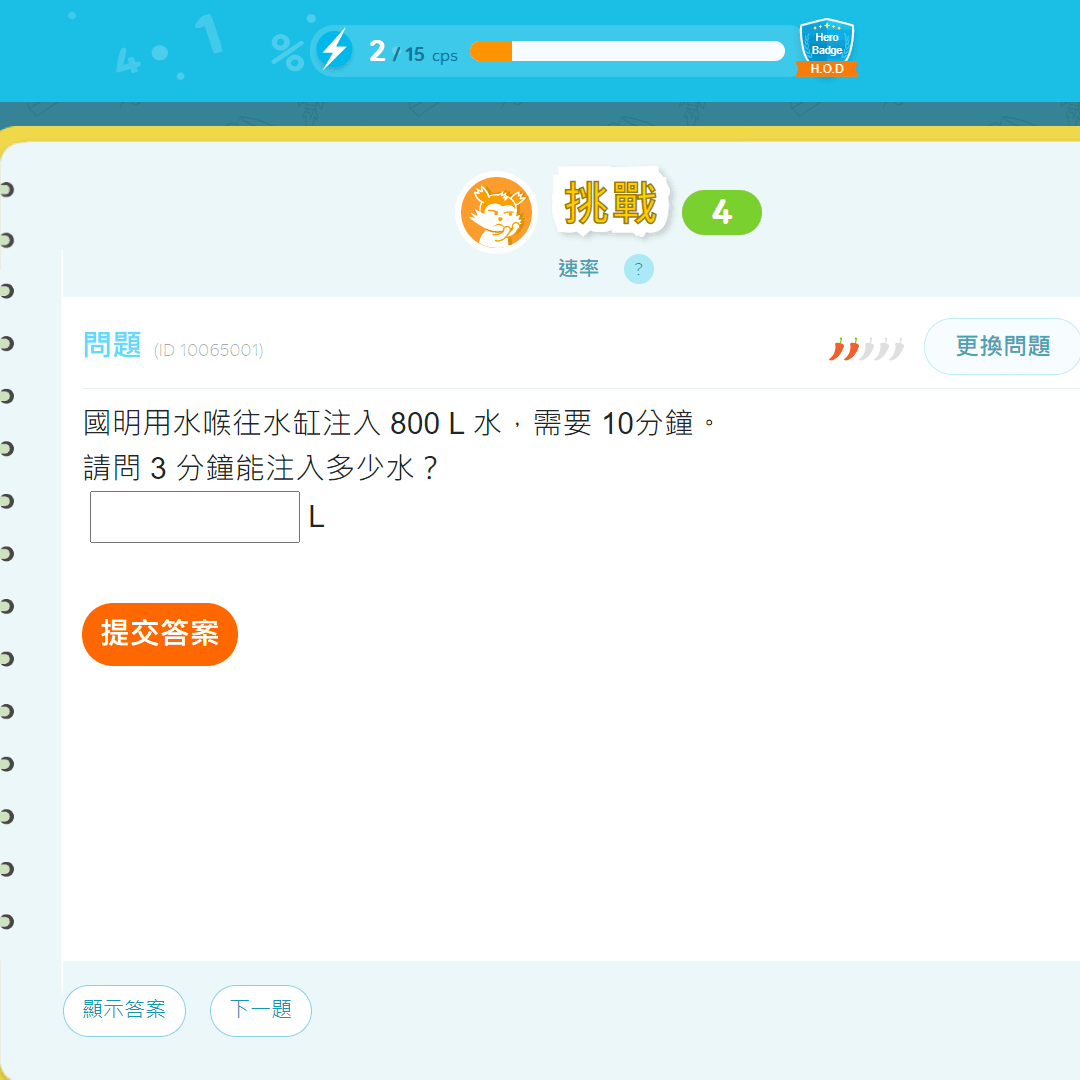Image resolution: width=1080 pixels, height=1080 pixels.
Task: Click the Hero Badge H.O.D shield
Action: pyautogui.click(x=827, y=48)
